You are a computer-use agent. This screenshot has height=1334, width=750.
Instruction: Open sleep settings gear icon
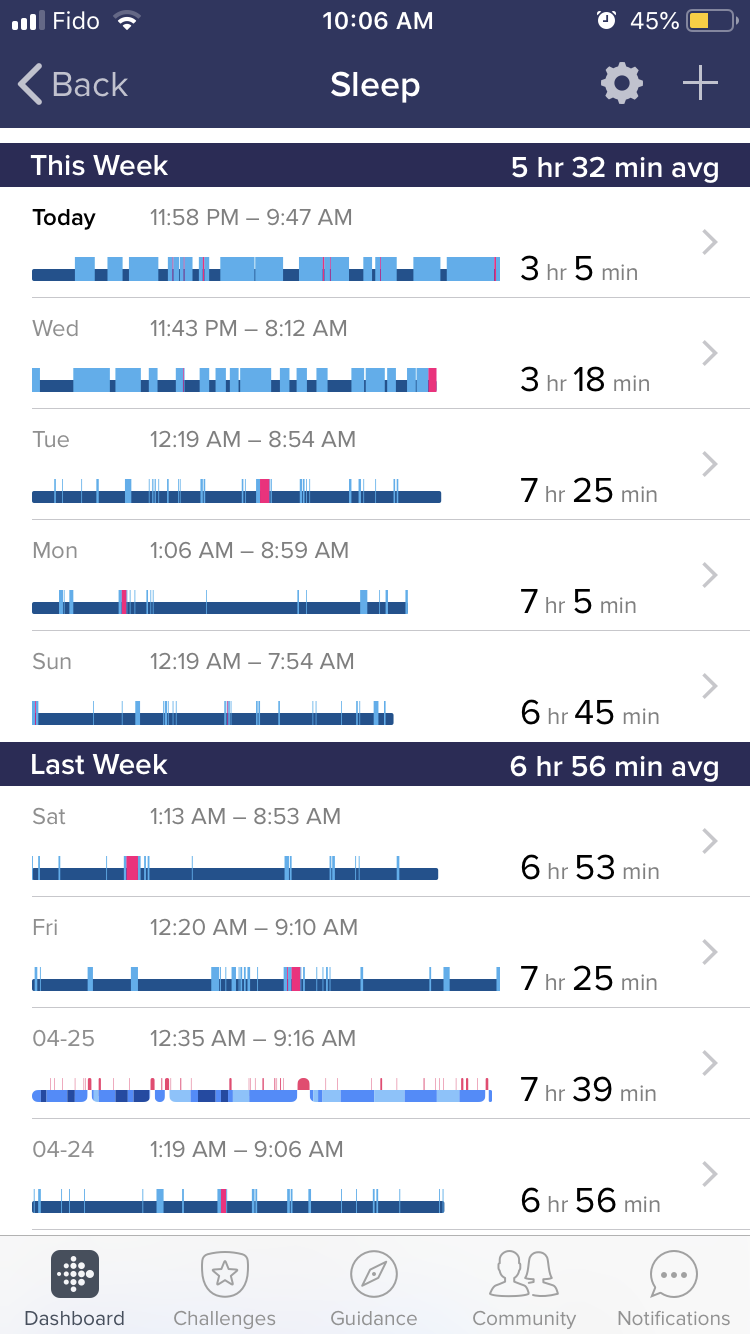click(622, 84)
